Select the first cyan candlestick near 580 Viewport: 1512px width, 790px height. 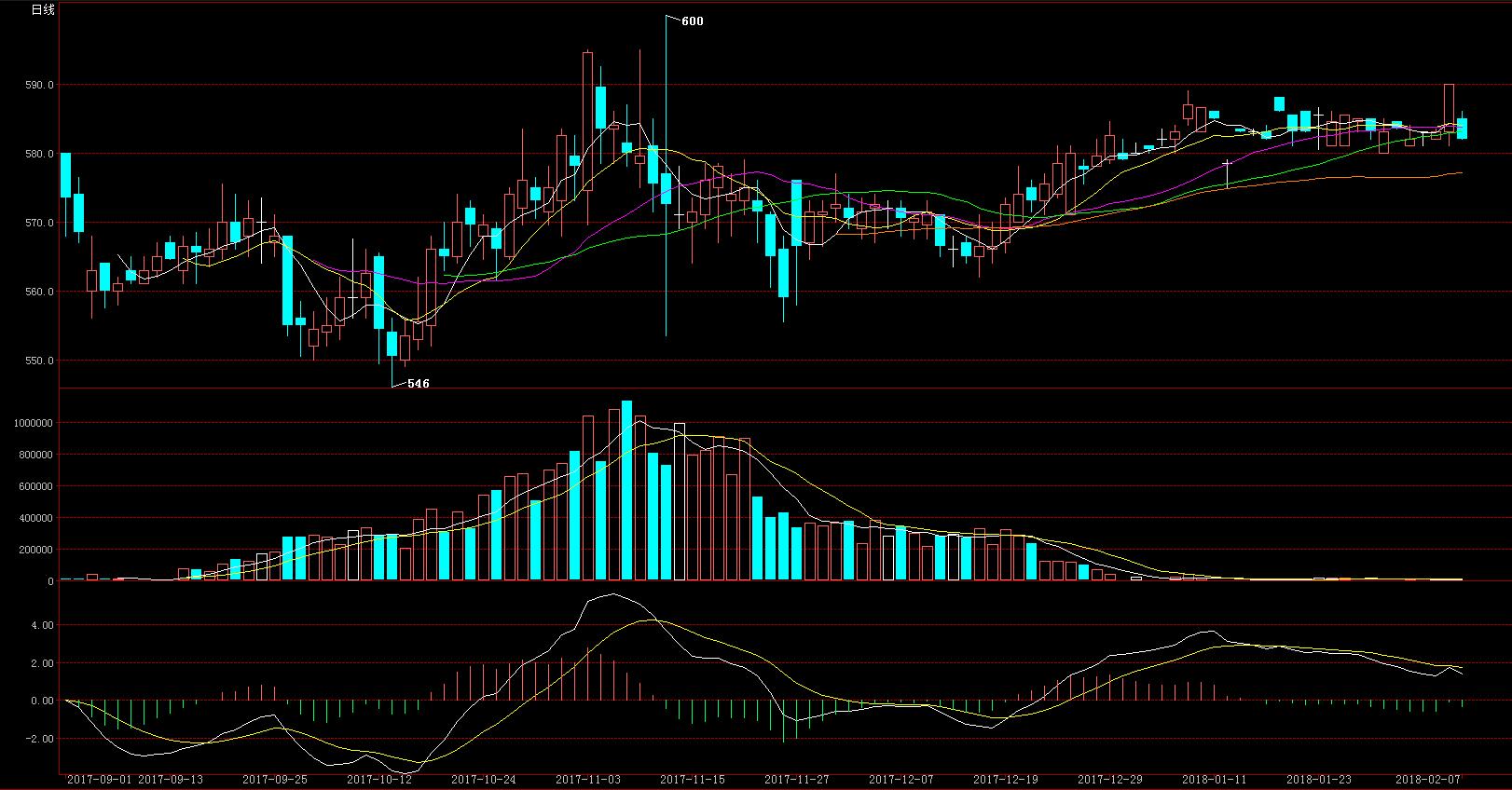point(65,175)
